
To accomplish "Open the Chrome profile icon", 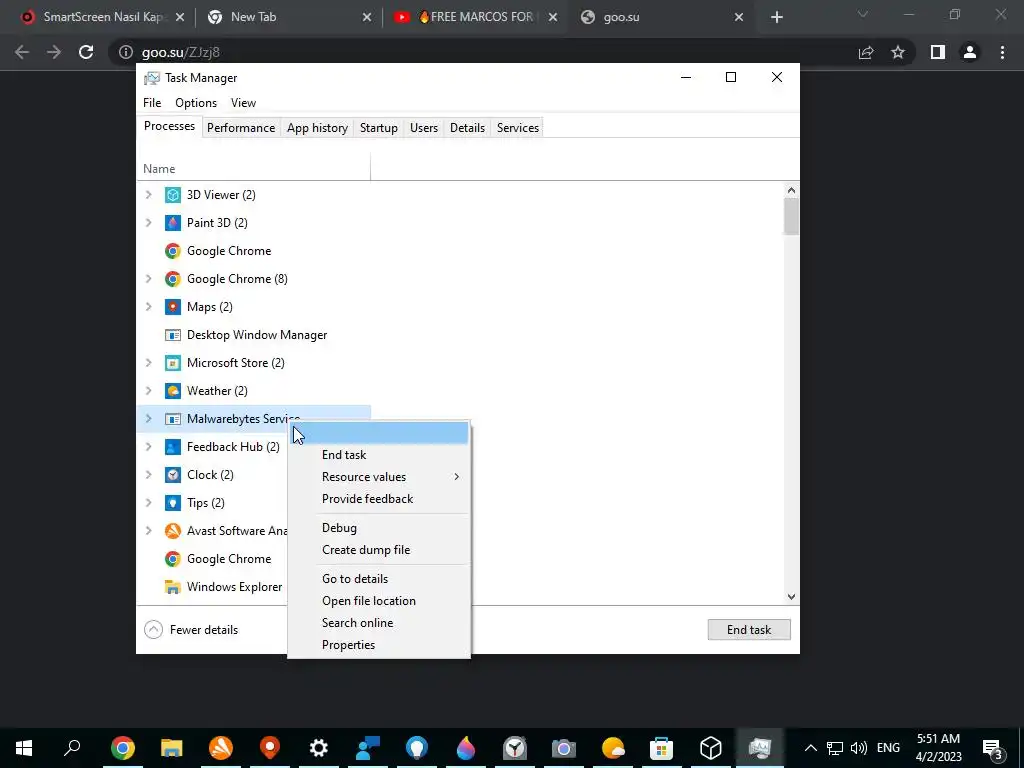I will point(970,52).
